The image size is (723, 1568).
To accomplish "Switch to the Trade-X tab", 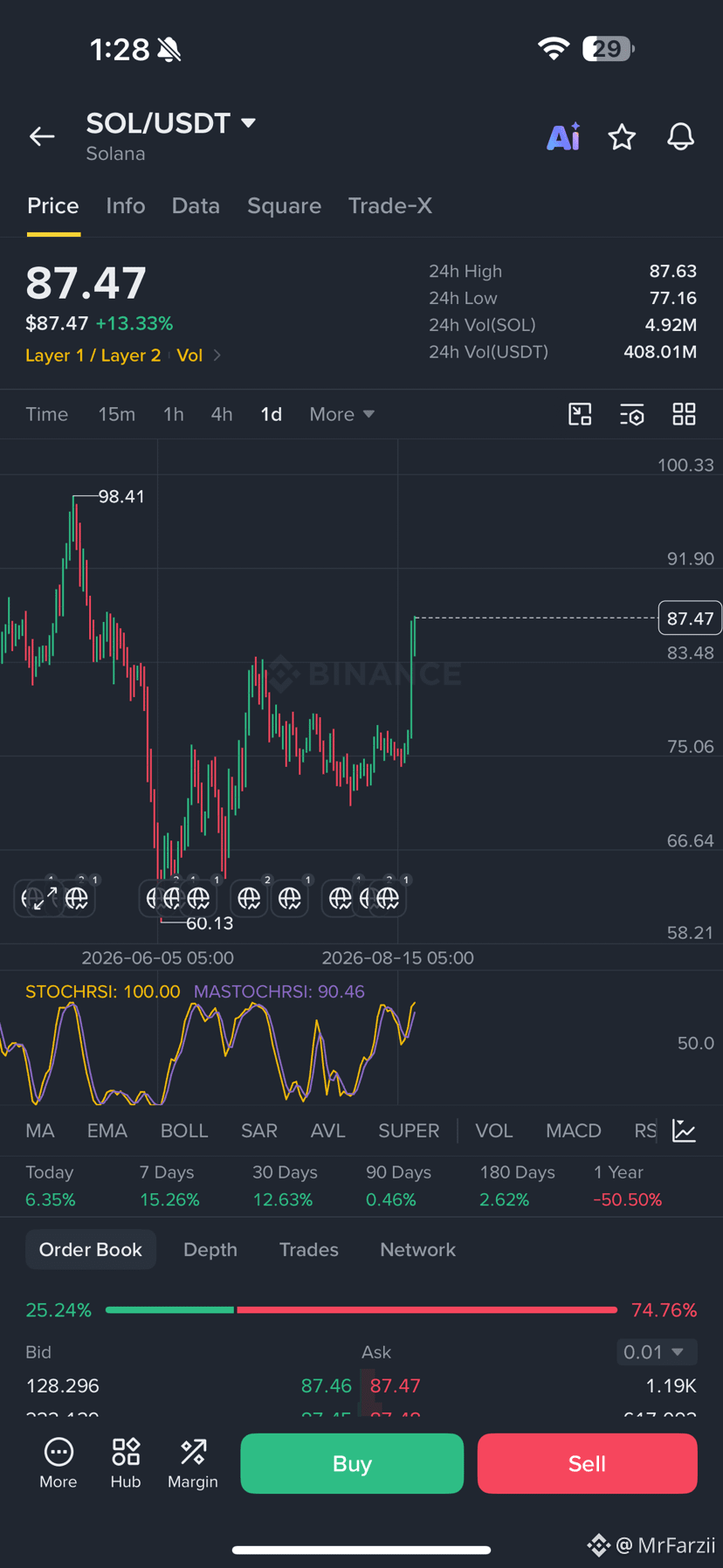I will [390, 206].
